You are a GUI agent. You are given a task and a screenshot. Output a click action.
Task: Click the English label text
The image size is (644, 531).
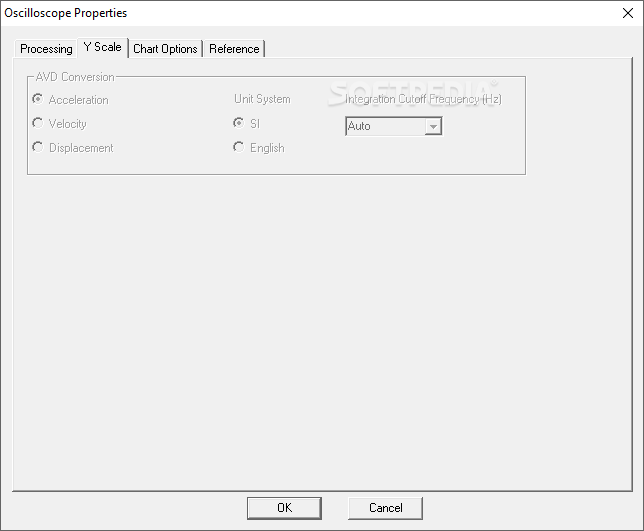click(x=267, y=148)
